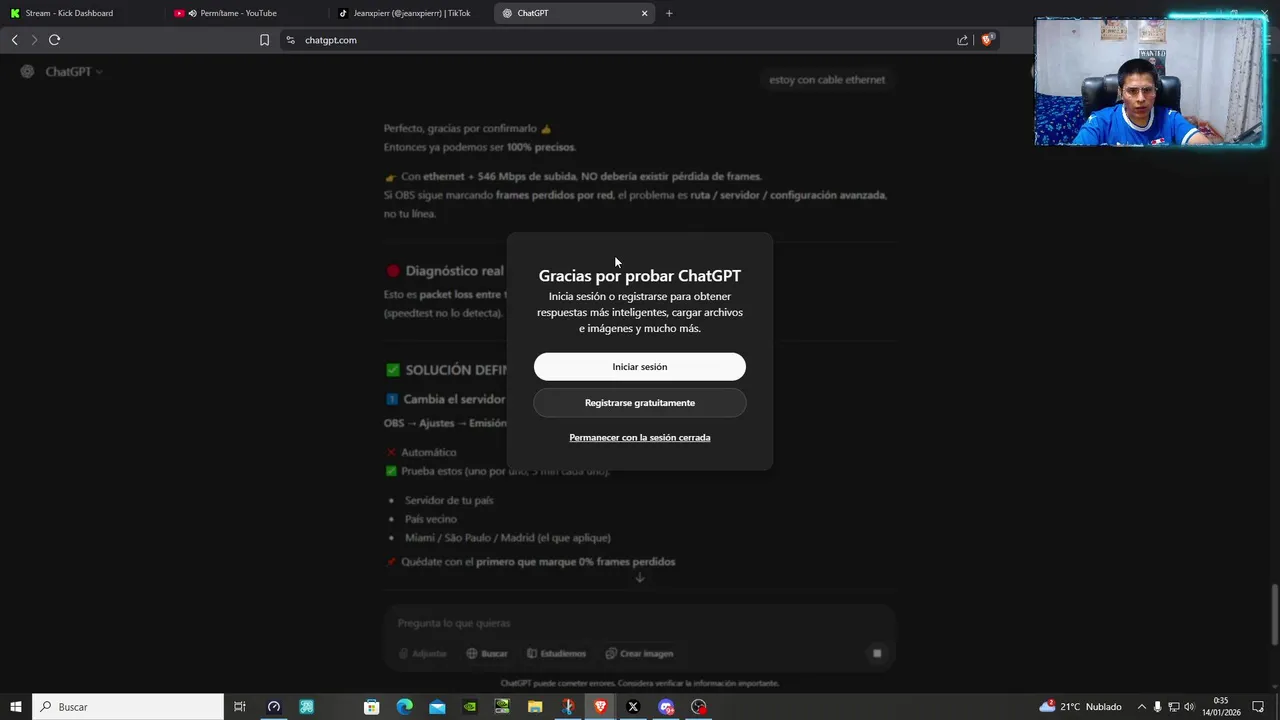1280x720 pixels.
Task: Expand the ChatGPT model dropdown
Action: (x=74, y=72)
